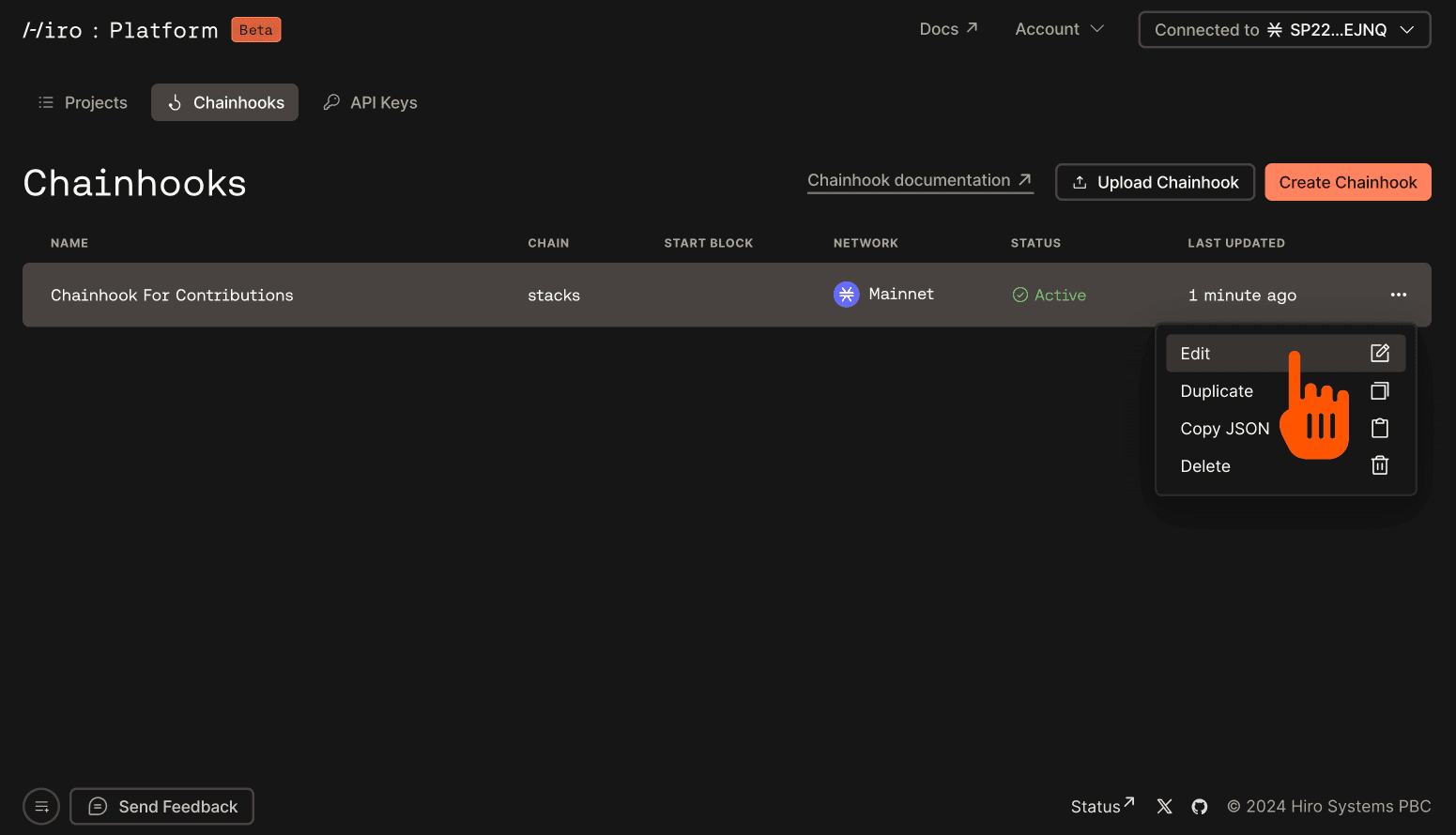Click the LAST UPDATED column header
This screenshot has width=1456, height=835.
1235,243
